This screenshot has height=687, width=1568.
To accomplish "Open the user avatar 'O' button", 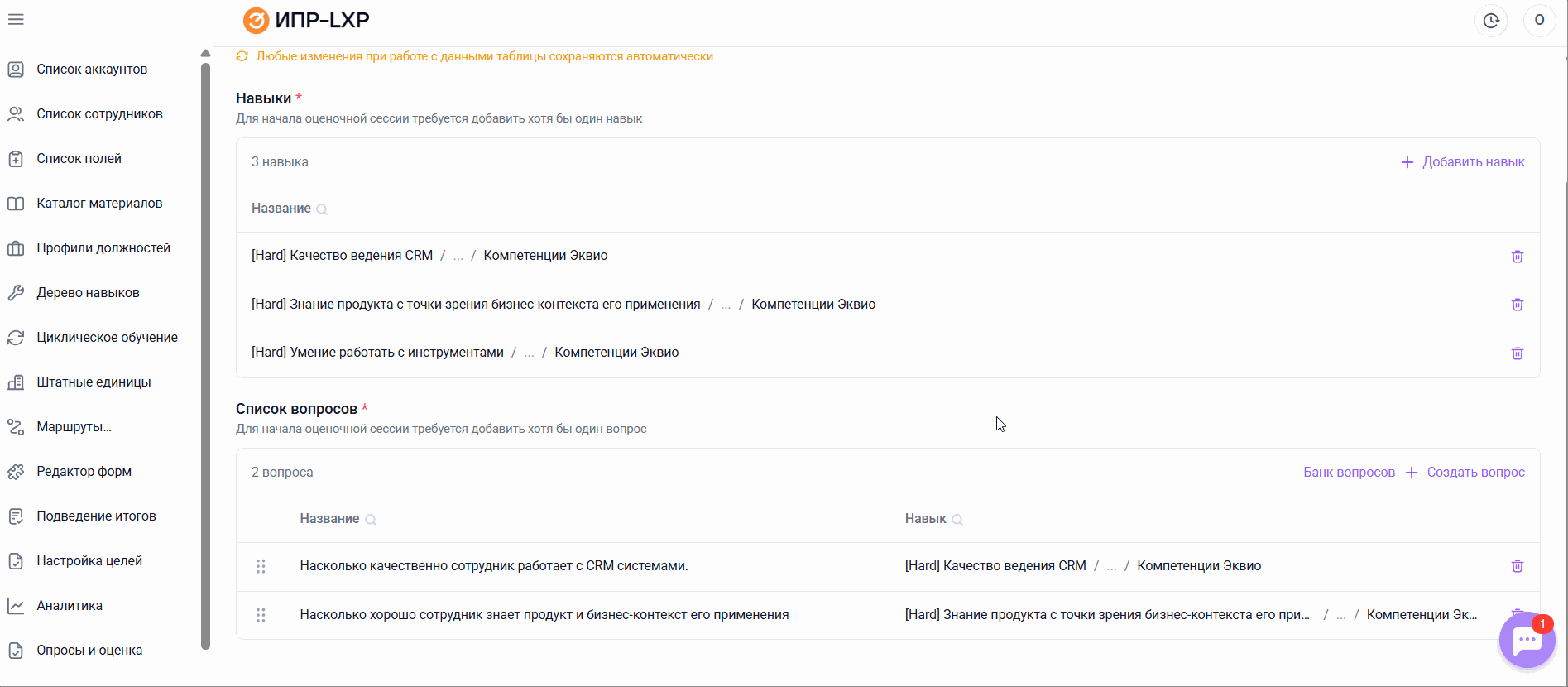I will point(1539,21).
